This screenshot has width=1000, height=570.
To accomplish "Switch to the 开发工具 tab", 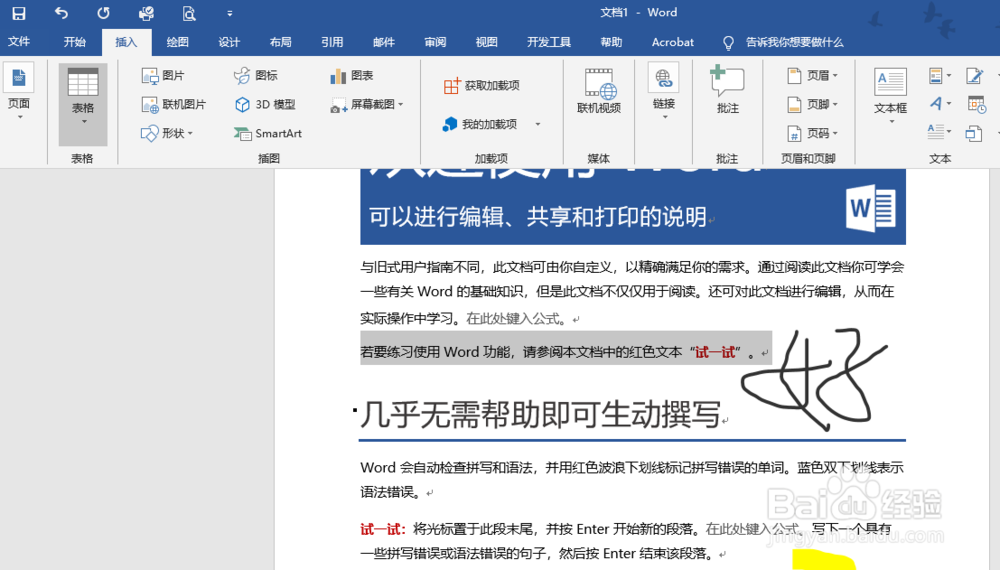I will tap(548, 42).
